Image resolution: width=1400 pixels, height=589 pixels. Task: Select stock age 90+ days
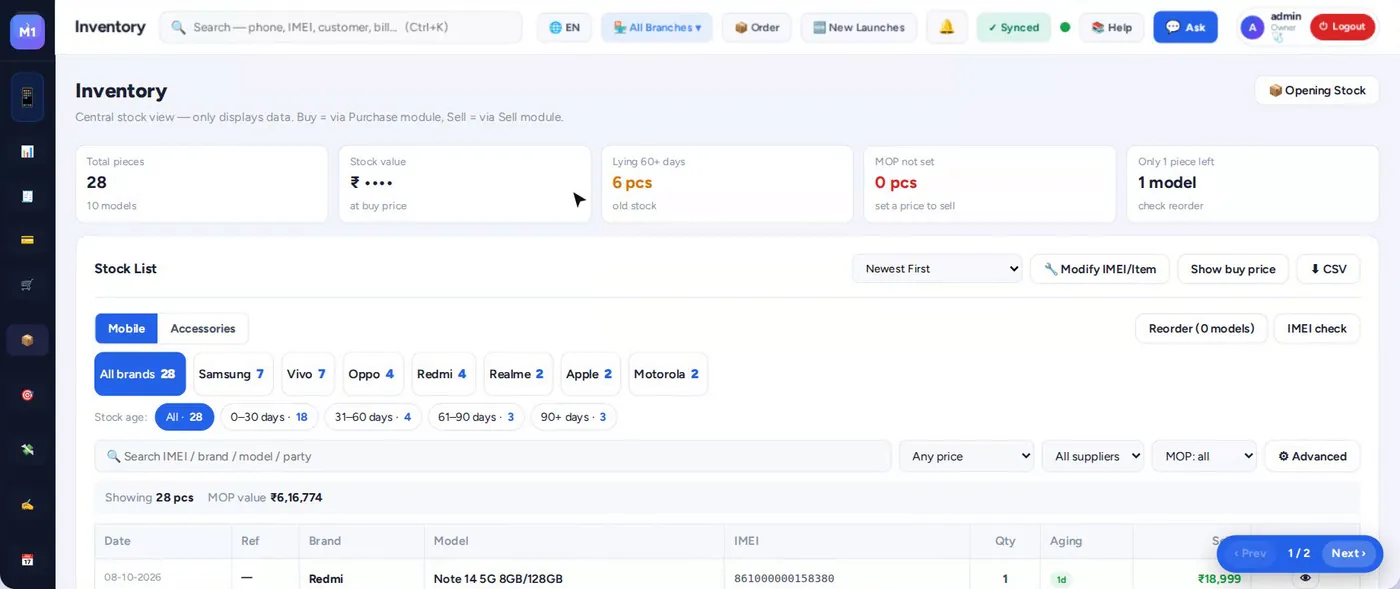(573, 417)
